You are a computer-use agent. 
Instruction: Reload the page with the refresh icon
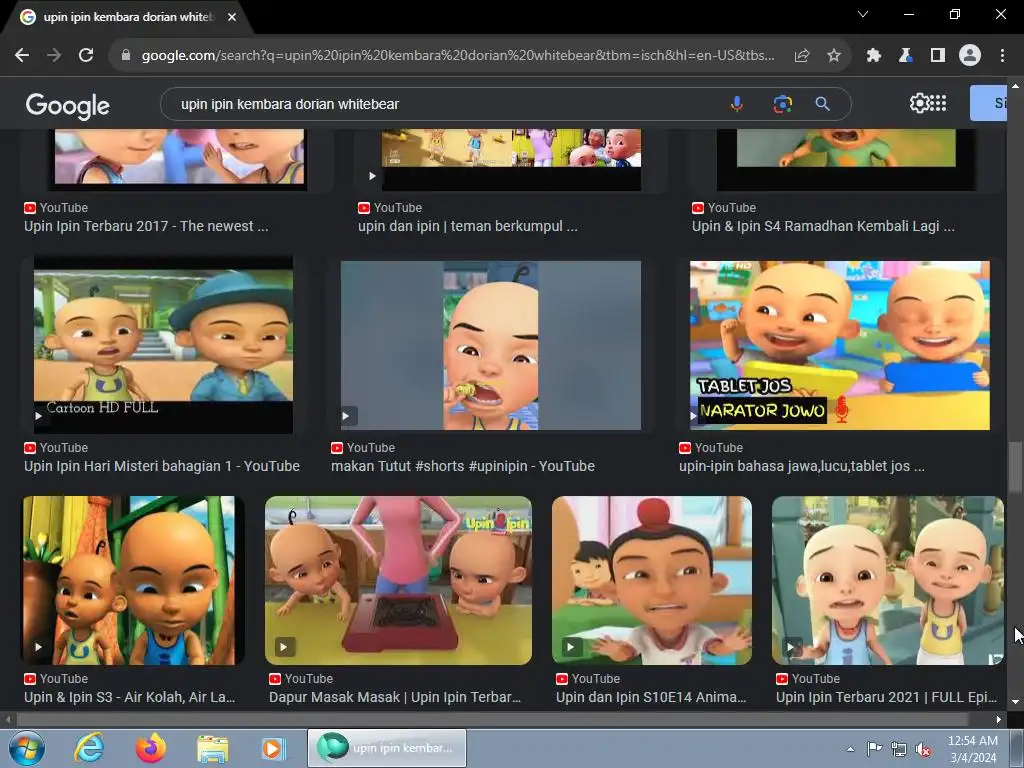coord(86,56)
